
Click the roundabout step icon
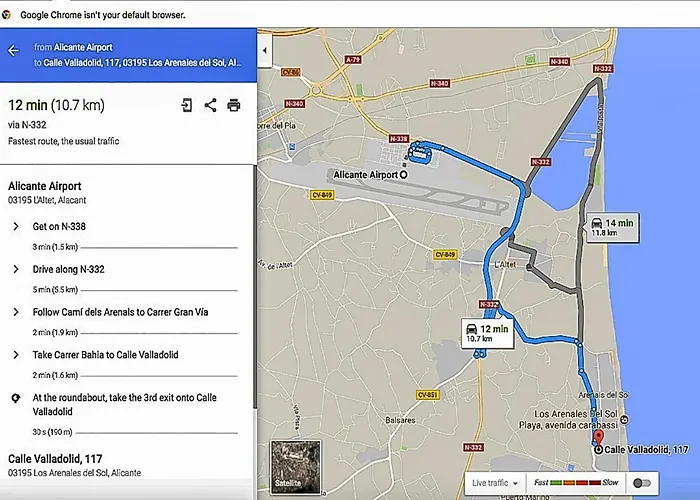16,398
